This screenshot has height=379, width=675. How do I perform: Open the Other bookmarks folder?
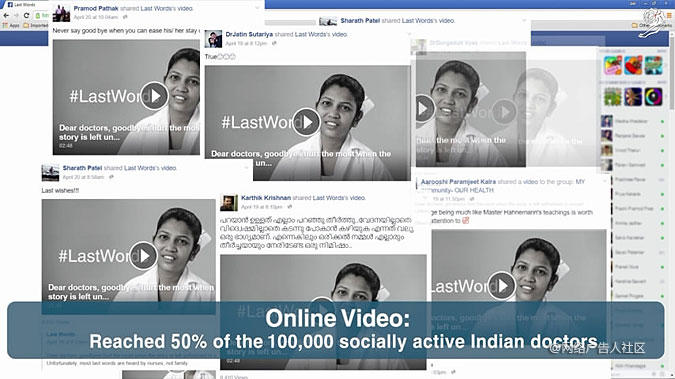(651, 25)
